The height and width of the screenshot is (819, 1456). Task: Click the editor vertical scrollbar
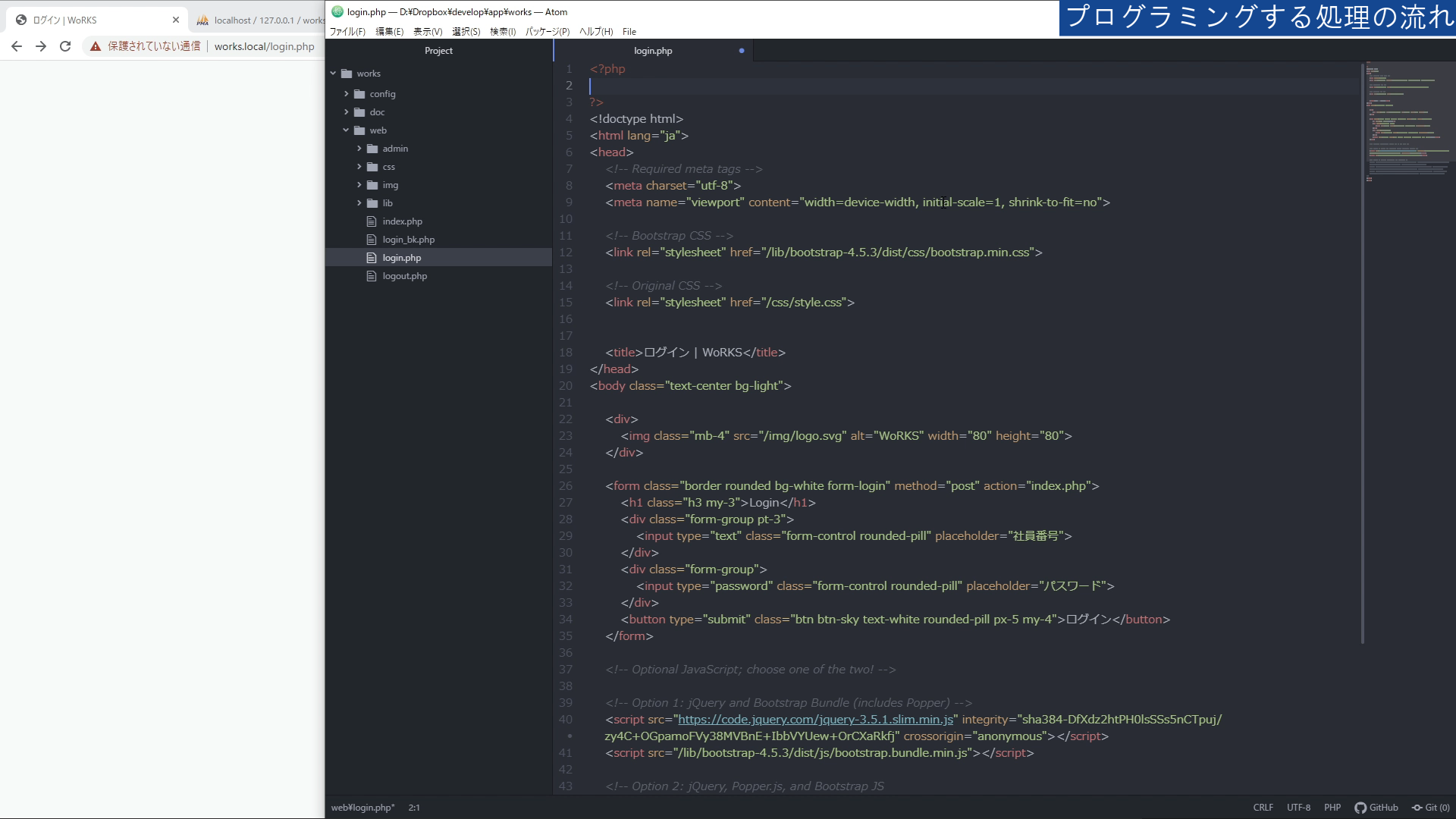(1363, 353)
